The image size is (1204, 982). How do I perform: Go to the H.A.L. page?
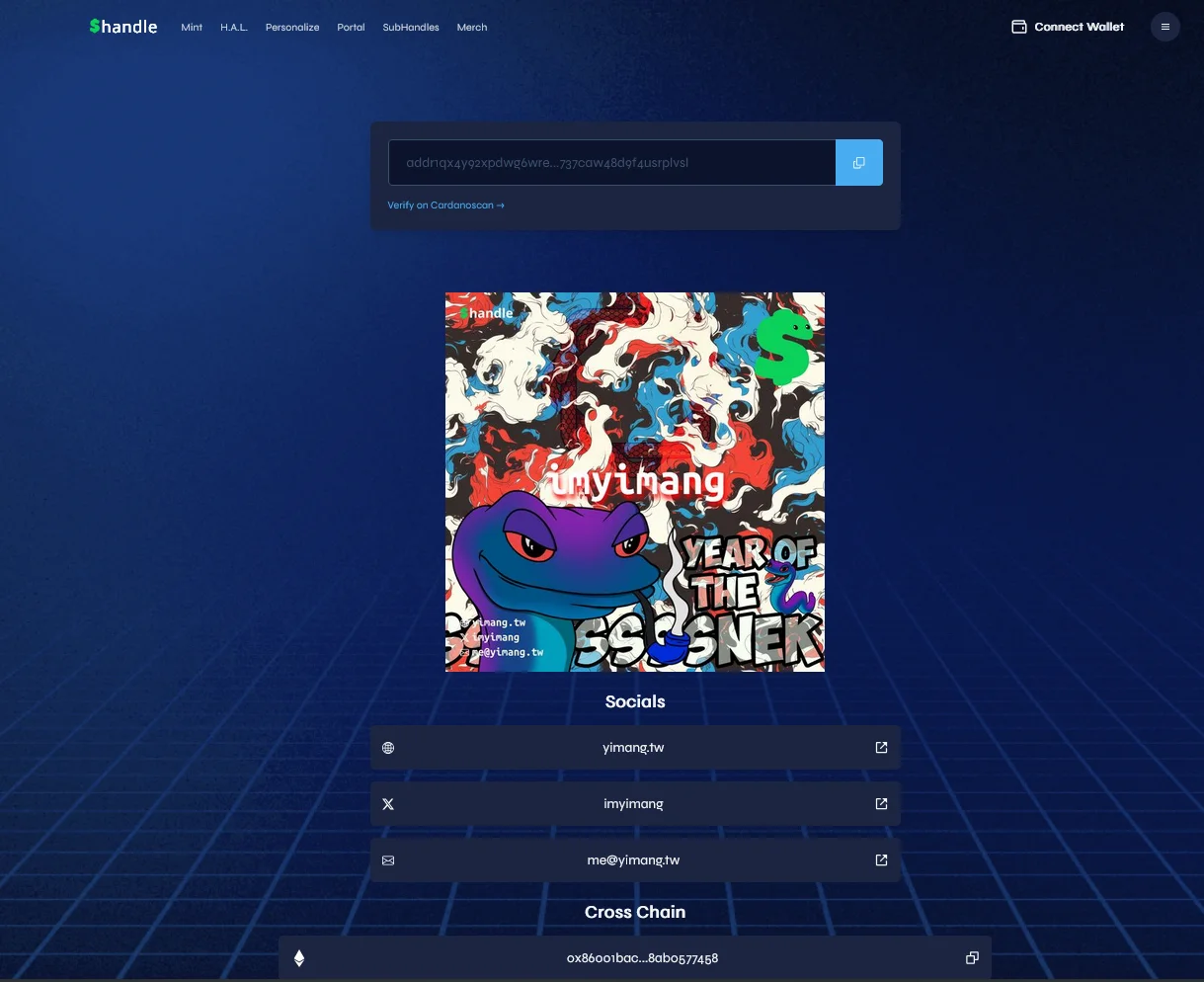click(x=234, y=28)
